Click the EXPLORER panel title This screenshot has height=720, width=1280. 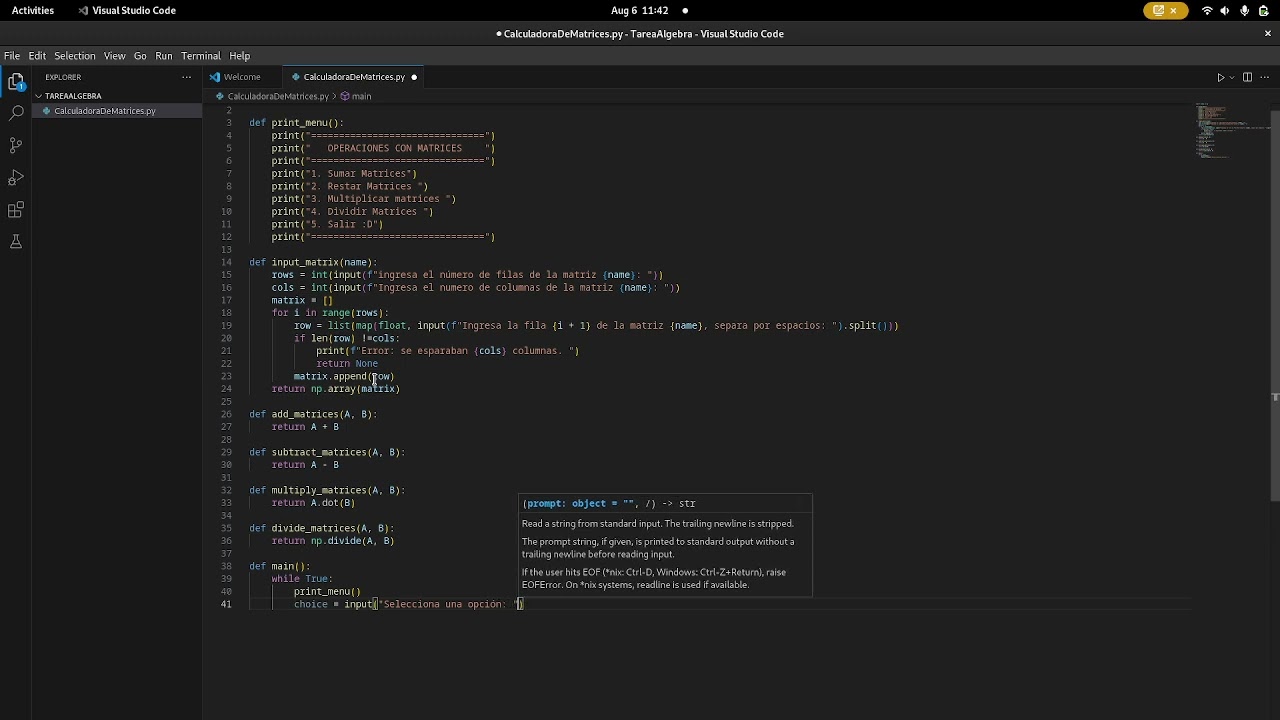63,77
